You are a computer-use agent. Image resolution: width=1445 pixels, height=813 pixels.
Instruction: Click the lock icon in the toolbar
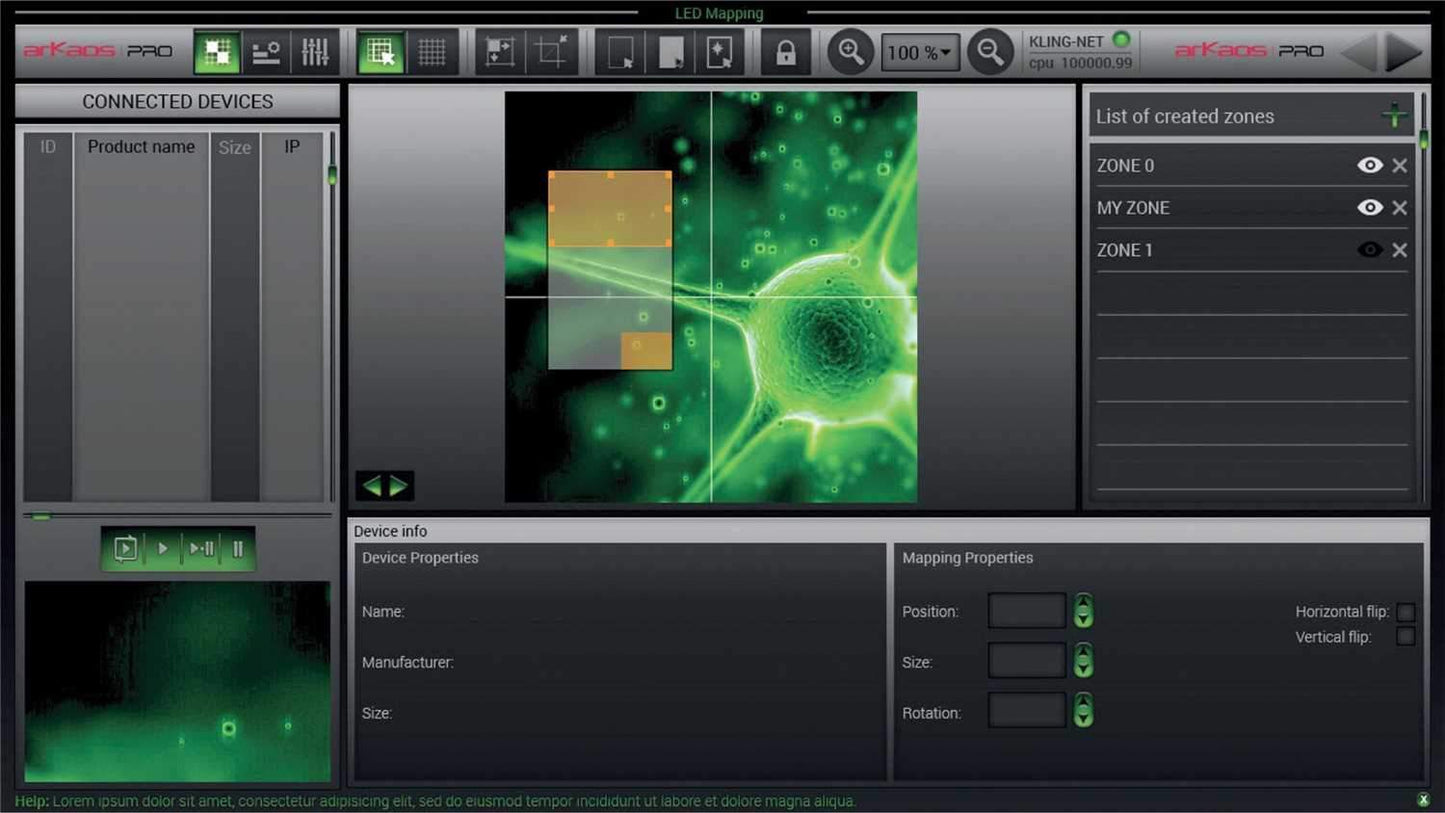(x=786, y=51)
